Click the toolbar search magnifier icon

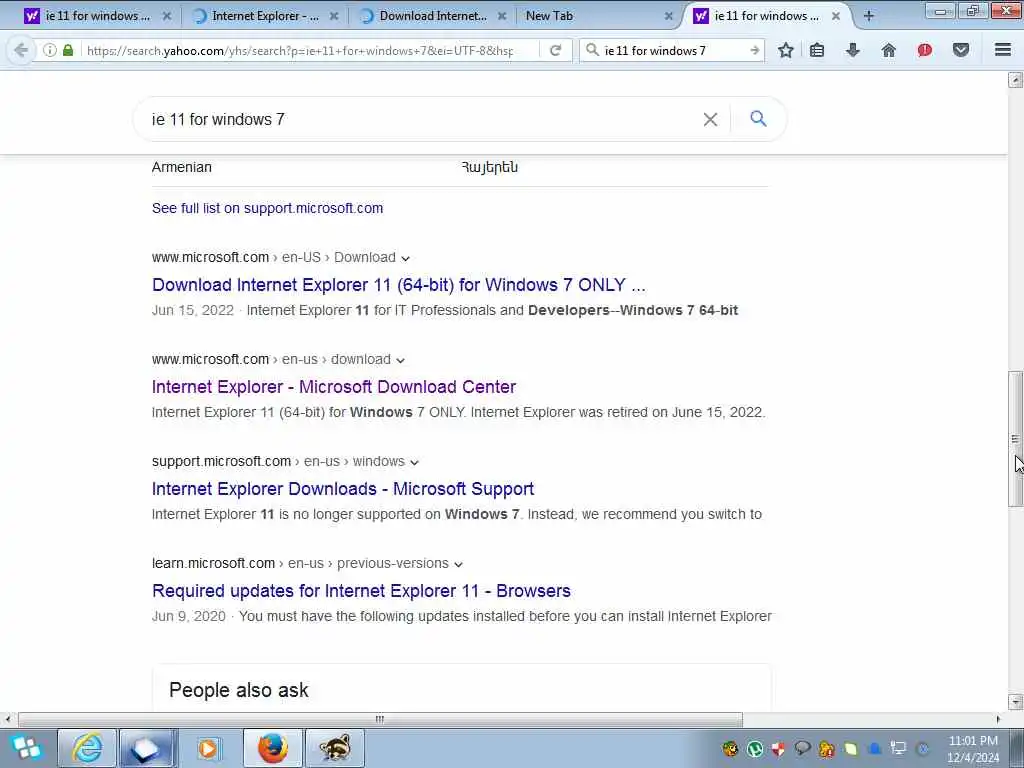(x=592, y=50)
